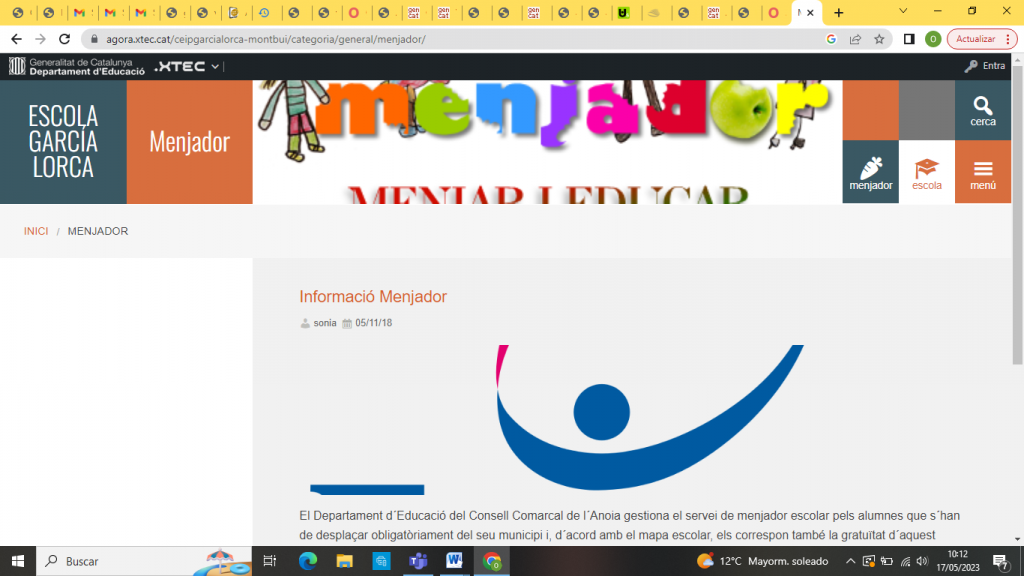Expand the XTEC dropdown arrow
This screenshot has height=576, width=1024.
coord(215,66)
